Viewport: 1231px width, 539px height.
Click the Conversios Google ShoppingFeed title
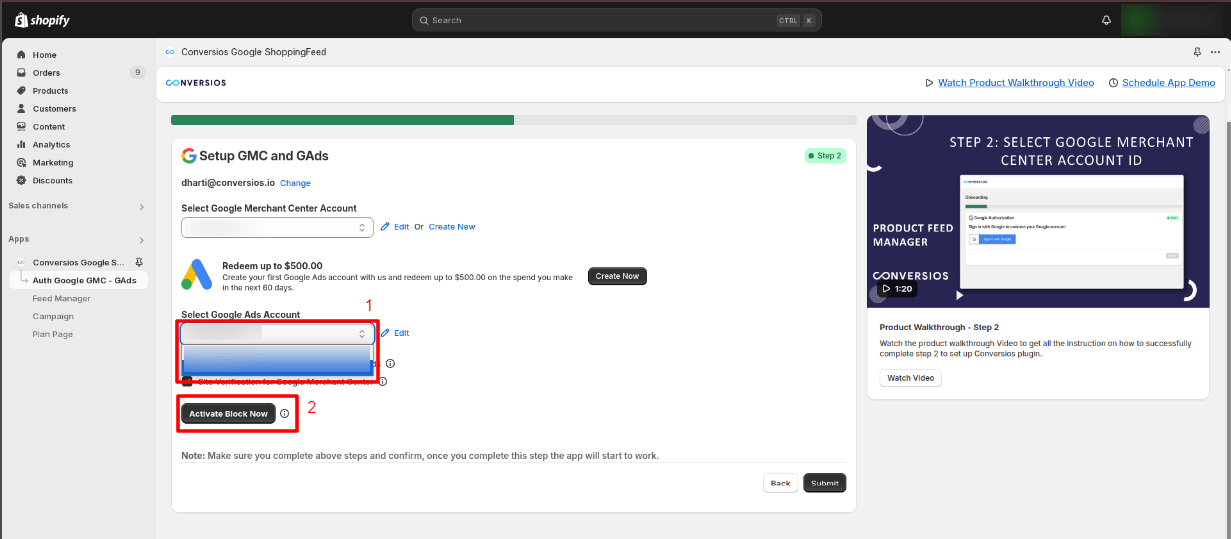[254, 52]
